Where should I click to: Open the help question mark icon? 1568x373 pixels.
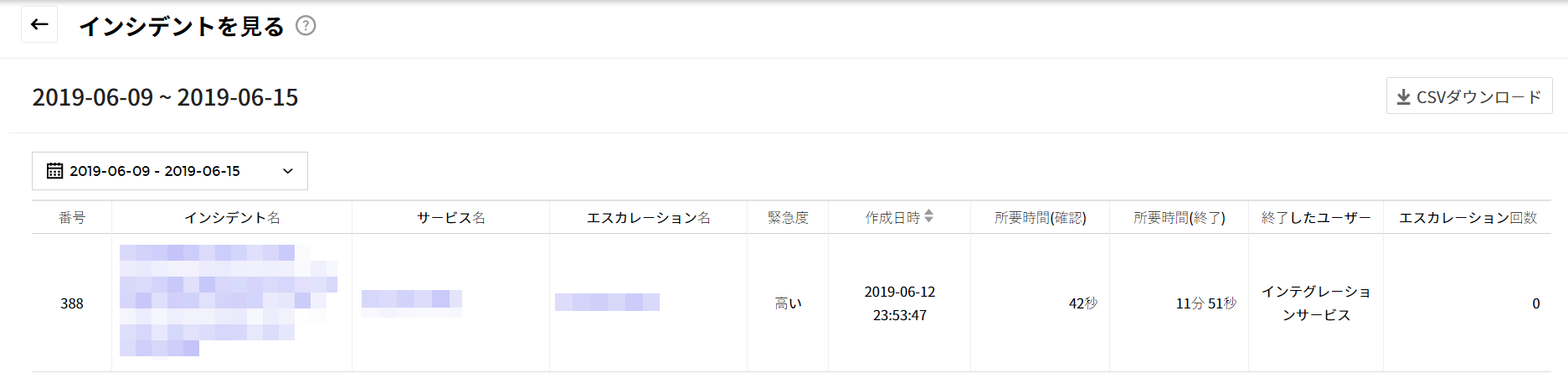306,26
